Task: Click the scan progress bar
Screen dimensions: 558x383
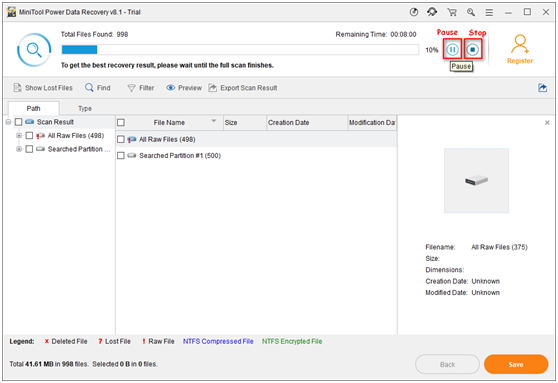Action: 240,50
